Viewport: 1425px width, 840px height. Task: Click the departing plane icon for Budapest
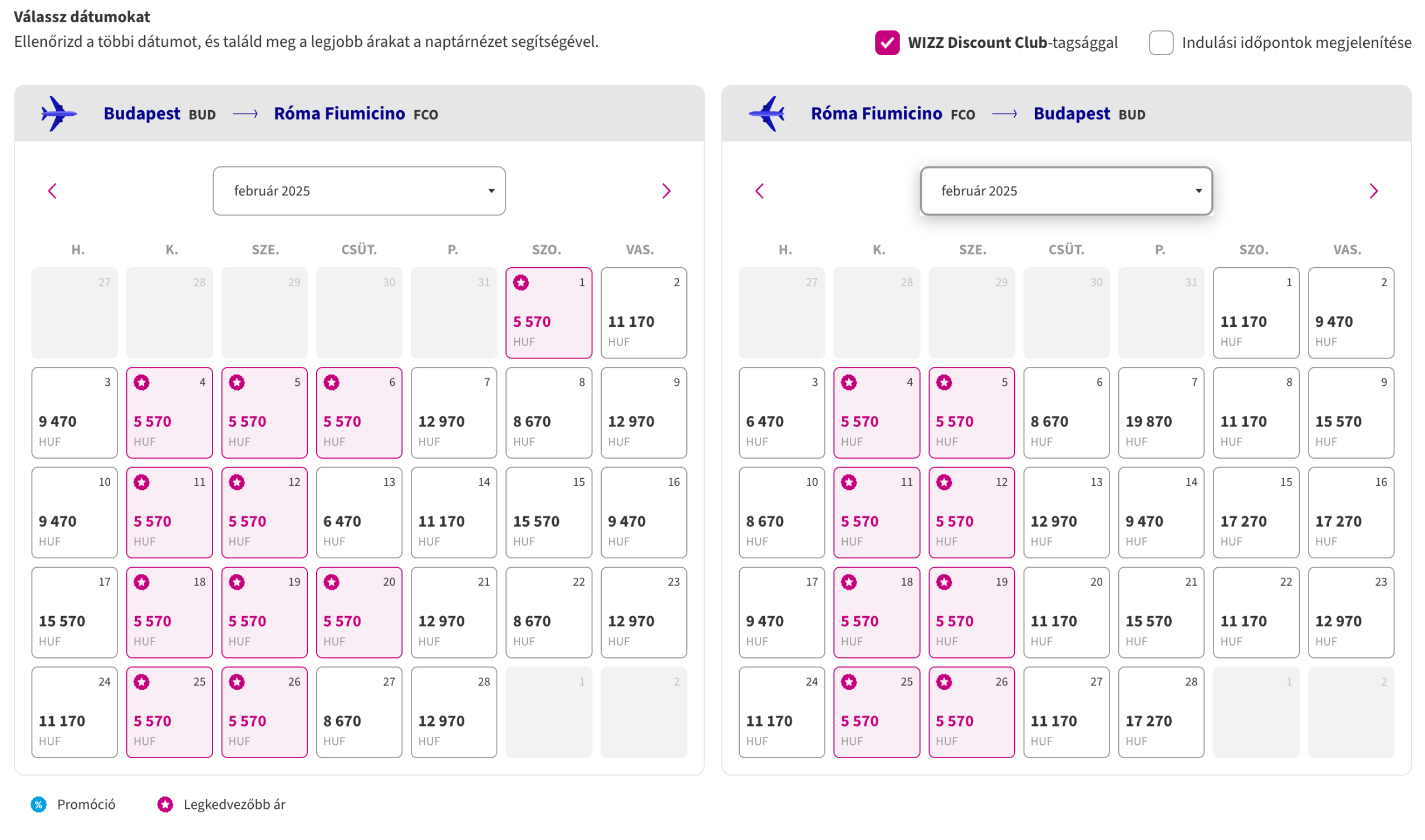coord(58,114)
